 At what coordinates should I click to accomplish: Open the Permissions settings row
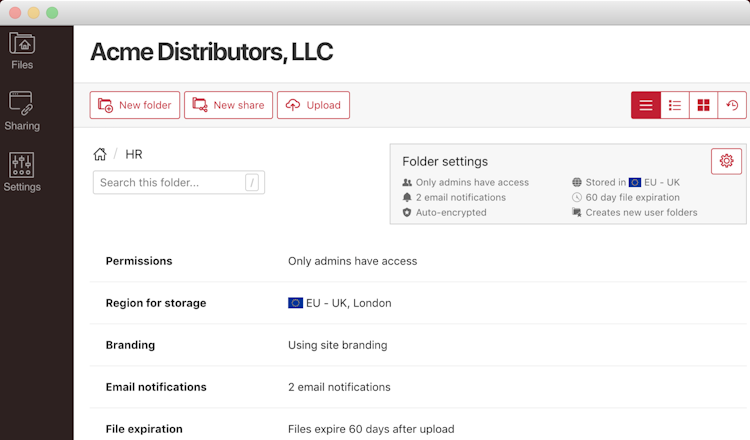pyautogui.click(x=418, y=261)
